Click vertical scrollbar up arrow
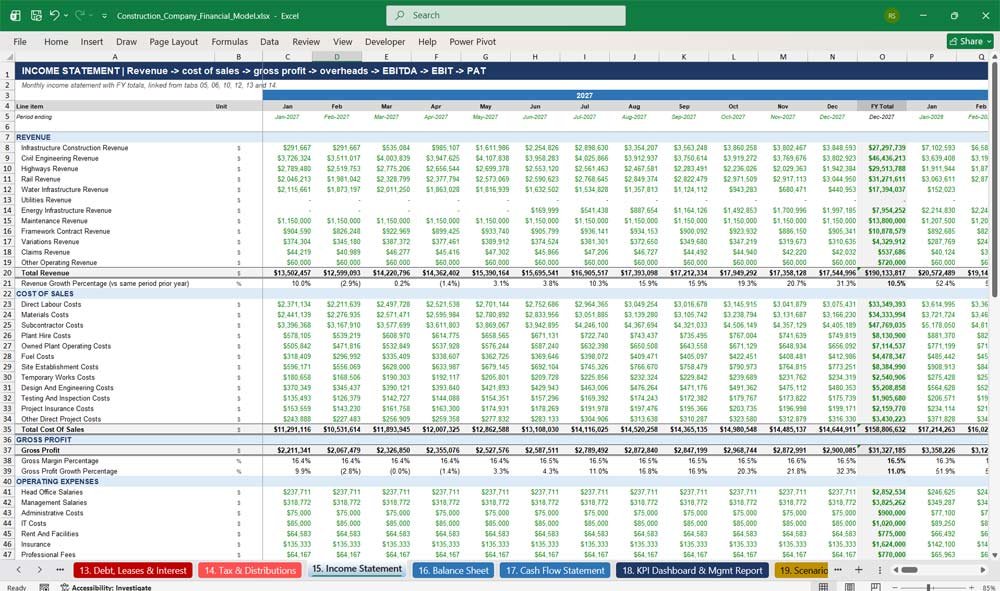Image resolution: width=1000 pixels, height=591 pixels. click(994, 57)
